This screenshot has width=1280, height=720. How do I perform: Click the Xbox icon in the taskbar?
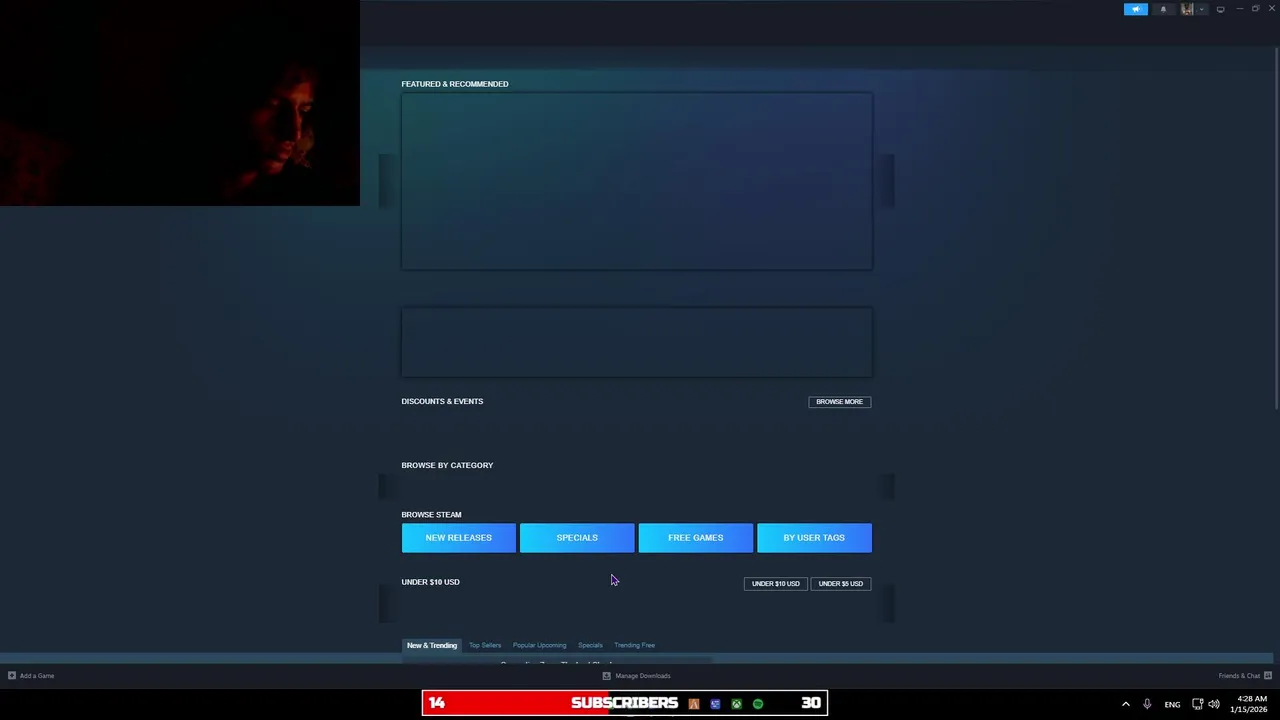[x=736, y=704]
